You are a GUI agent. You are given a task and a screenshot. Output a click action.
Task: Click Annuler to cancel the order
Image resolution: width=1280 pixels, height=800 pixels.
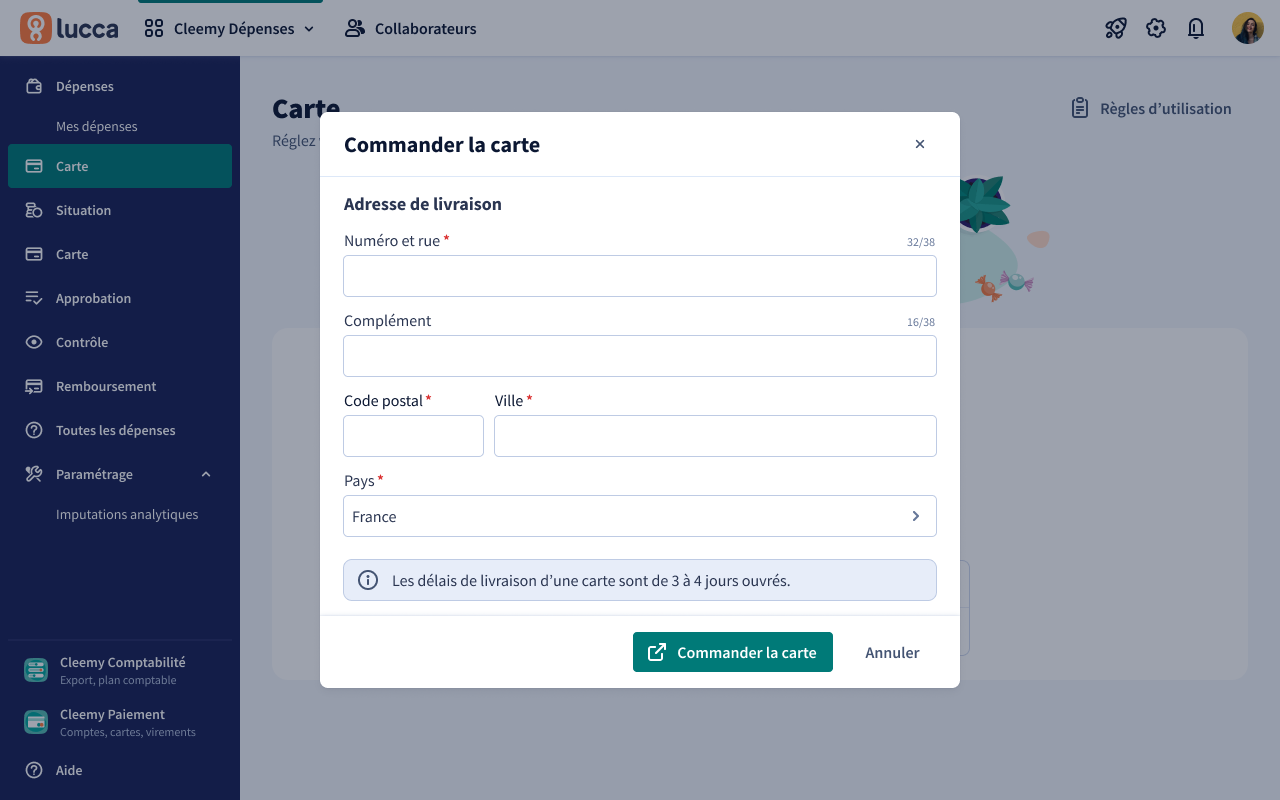click(x=892, y=652)
